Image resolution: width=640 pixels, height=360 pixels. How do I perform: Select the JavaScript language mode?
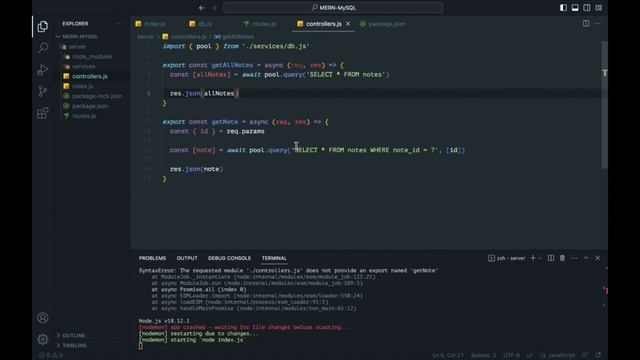point(558,356)
